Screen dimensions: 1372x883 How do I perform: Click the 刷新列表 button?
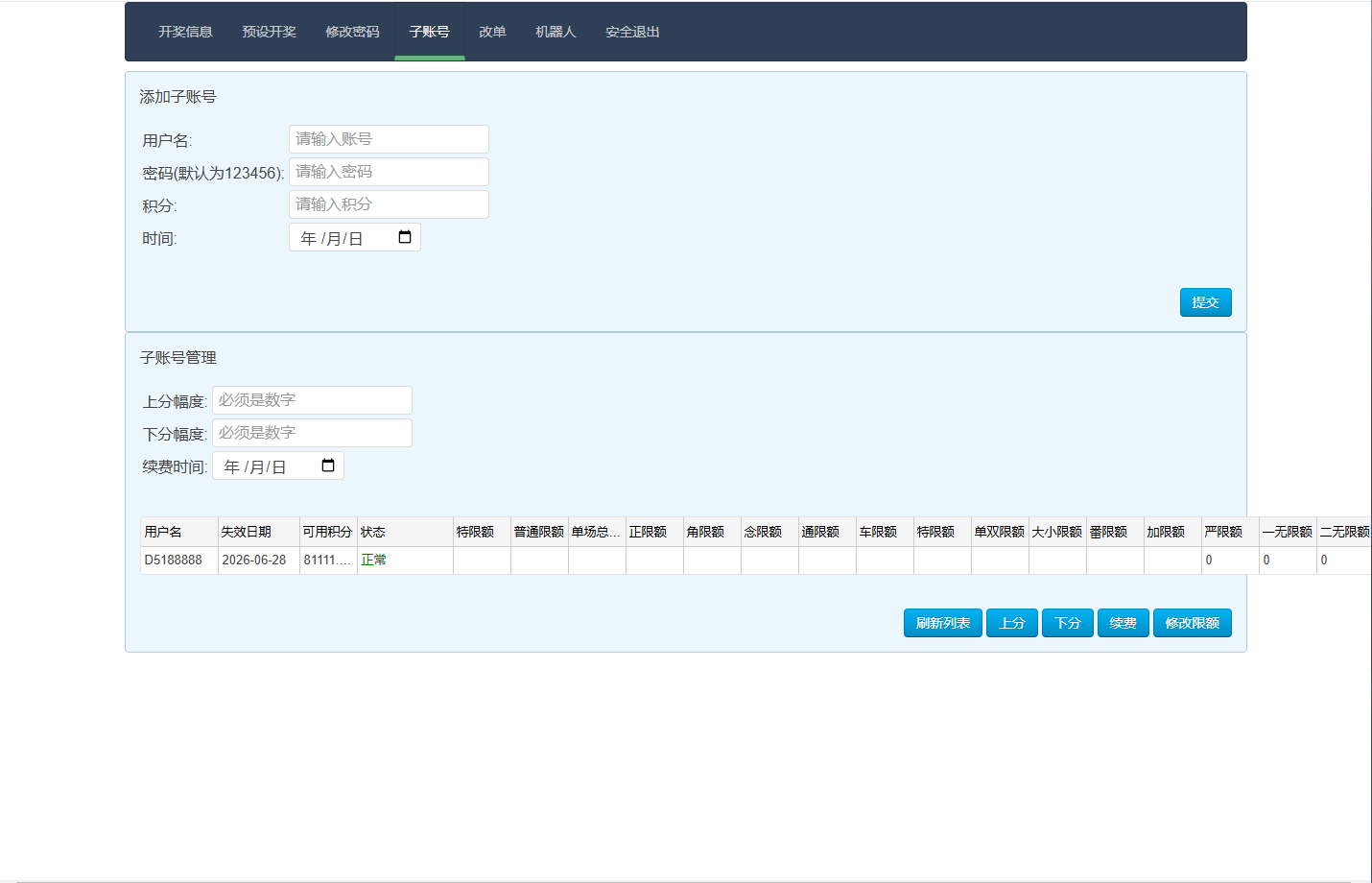(942, 623)
